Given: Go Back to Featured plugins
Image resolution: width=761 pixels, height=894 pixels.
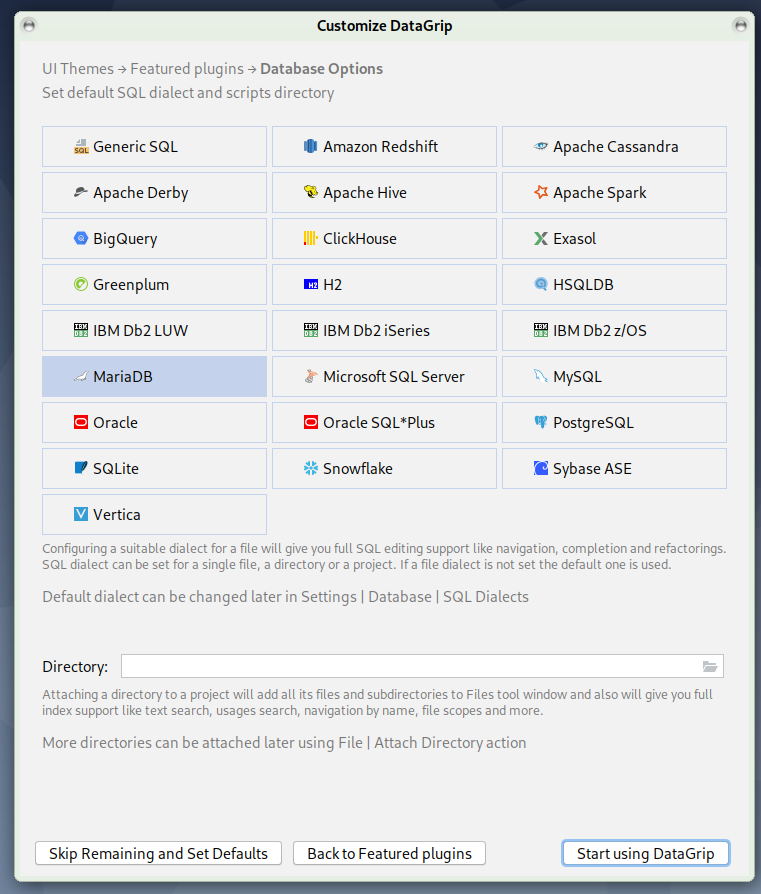Looking at the screenshot, I should [389, 854].
